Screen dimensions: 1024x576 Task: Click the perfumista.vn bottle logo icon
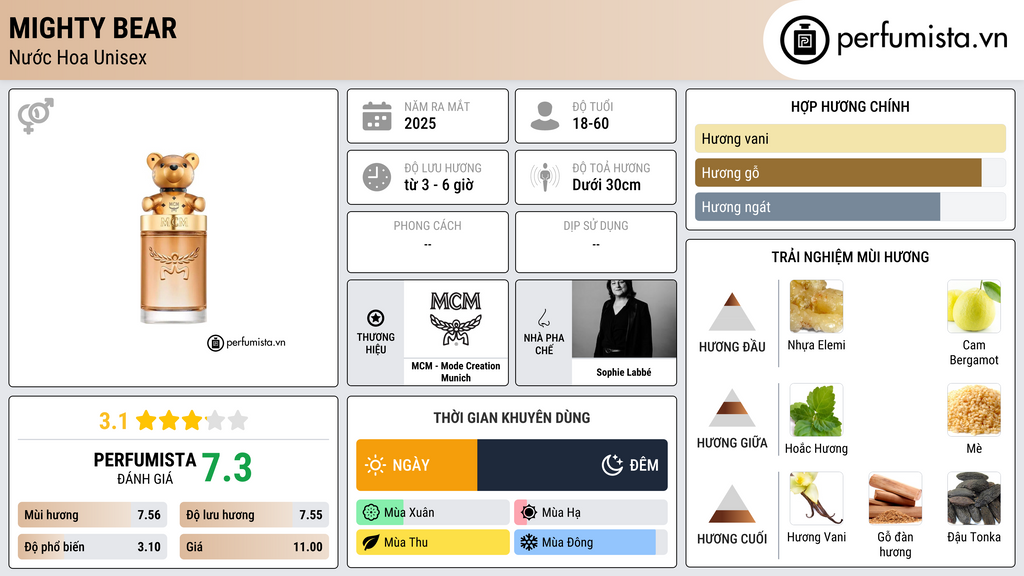[x=805, y=40]
